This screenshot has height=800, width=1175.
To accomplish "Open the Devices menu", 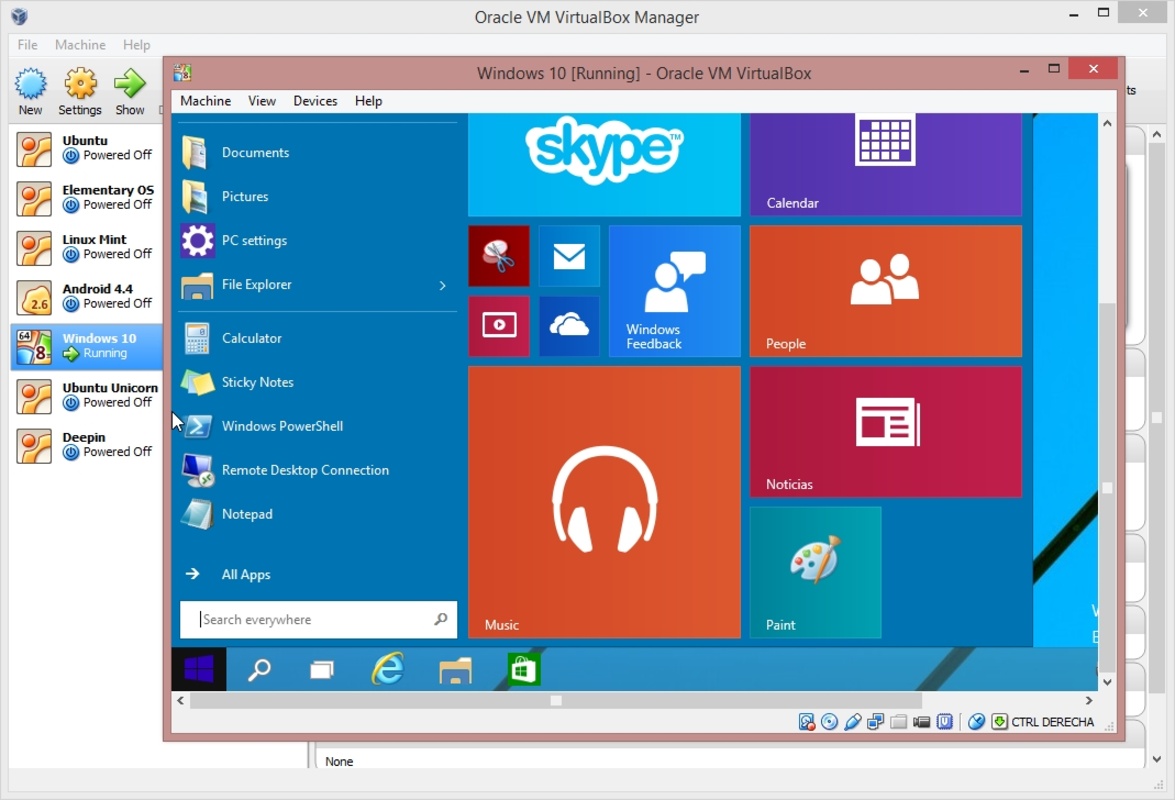I will tap(315, 101).
